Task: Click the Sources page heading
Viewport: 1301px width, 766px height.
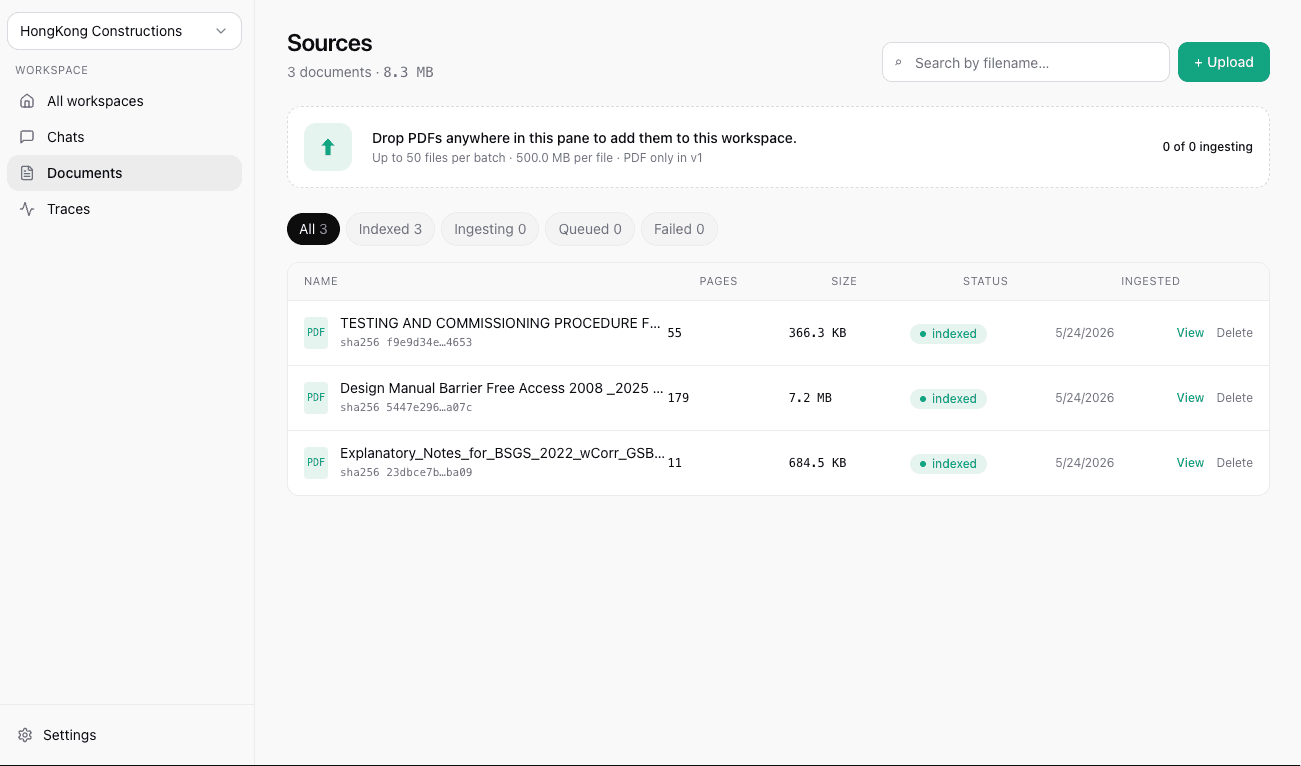Action: (329, 43)
